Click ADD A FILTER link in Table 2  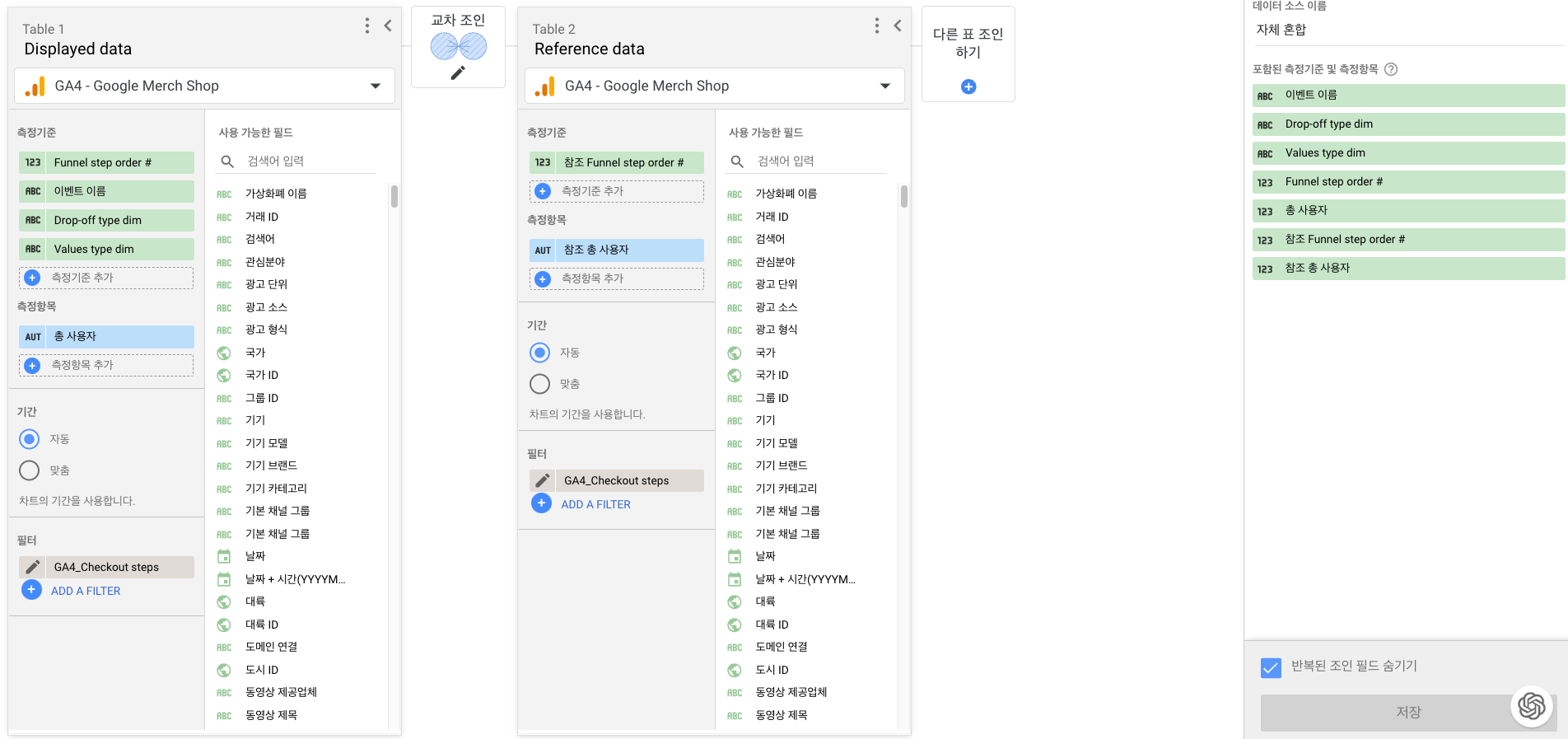(x=596, y=504)
